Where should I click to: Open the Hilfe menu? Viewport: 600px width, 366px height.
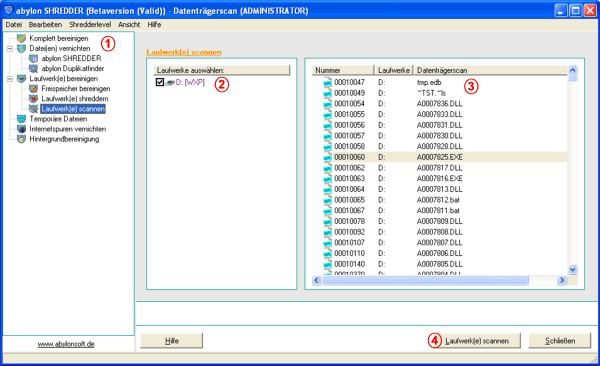(x=154, y=25)
